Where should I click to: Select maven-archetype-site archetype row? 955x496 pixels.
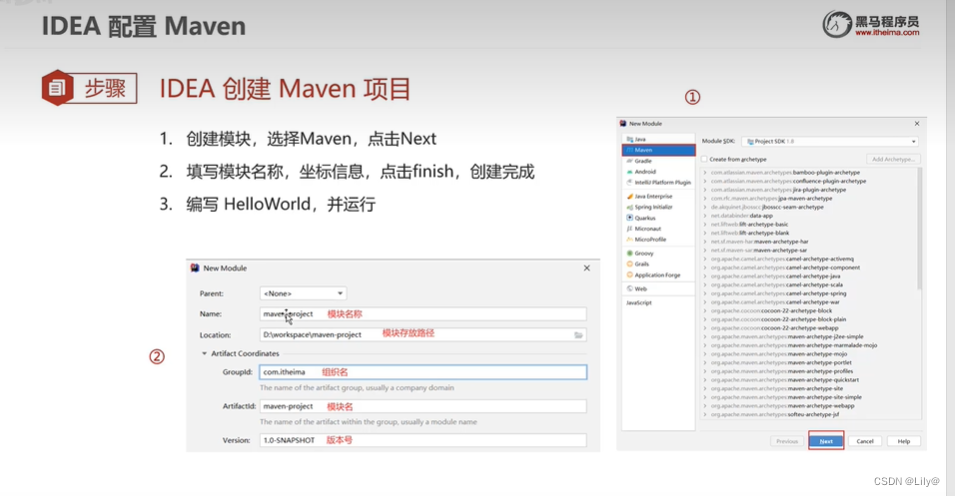click(810, 389)
